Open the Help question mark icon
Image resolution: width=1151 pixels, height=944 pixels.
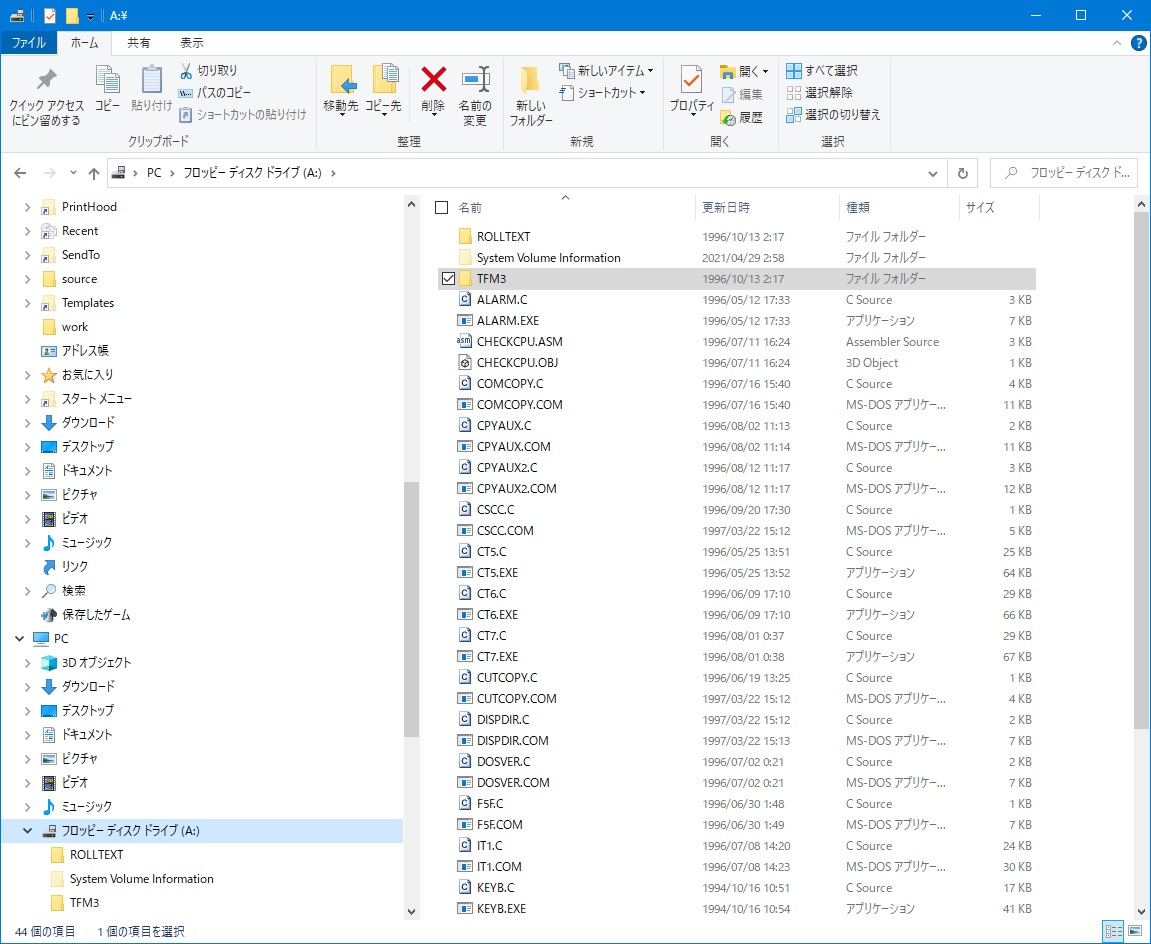pos(1138,43)
